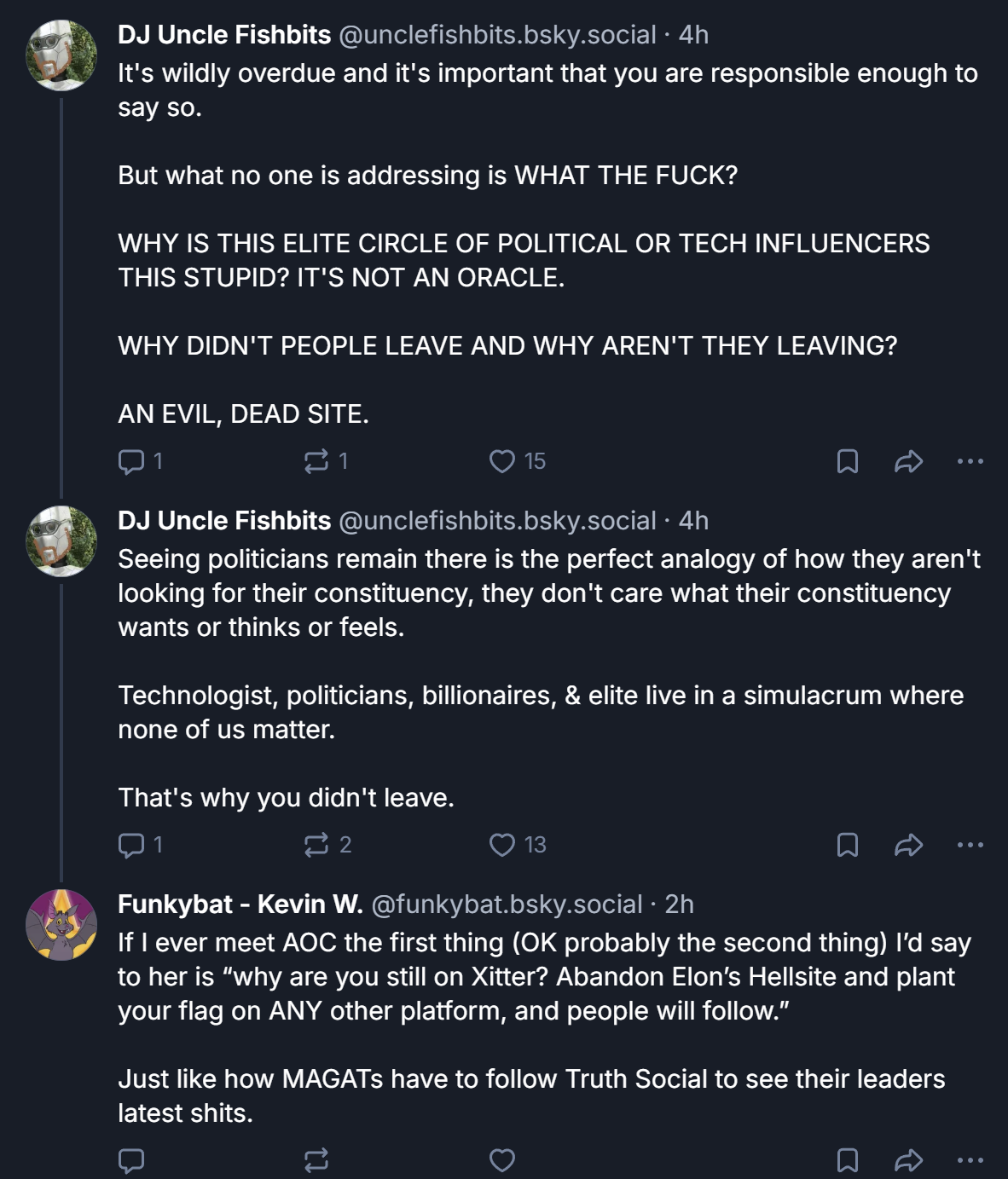
Task: Like the post with 13 likes
Action: point(502,845)
